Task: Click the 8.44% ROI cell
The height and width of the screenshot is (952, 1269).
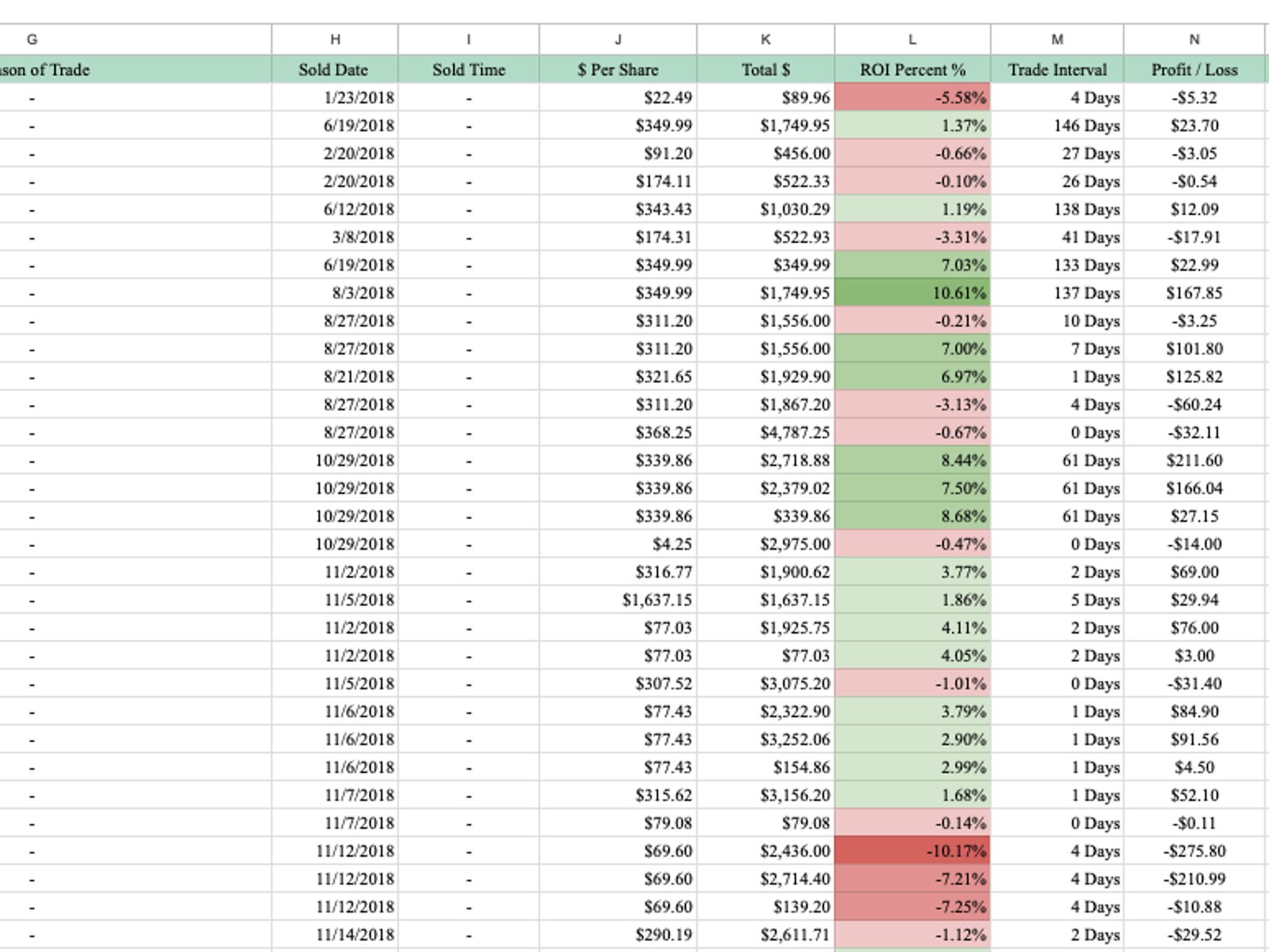Action: pos(913,460)
